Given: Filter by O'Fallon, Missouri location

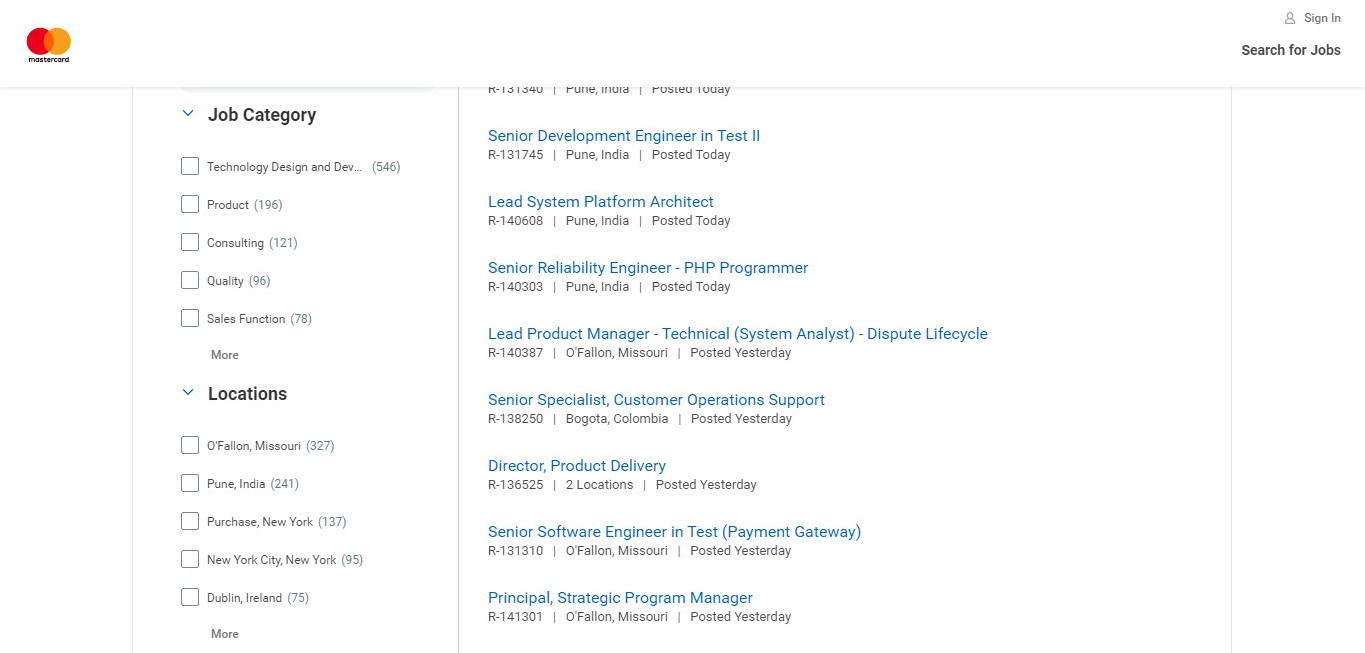Looking at the screenshot, I should (x=190, y=446).
